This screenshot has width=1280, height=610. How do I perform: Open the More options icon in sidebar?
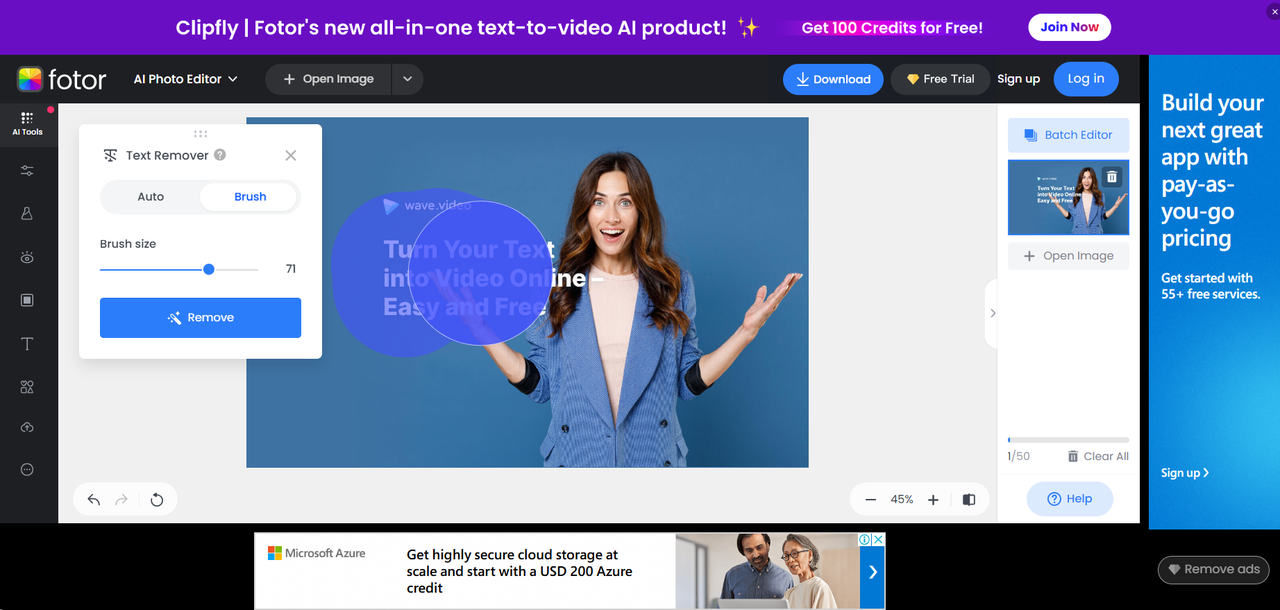[x=27, y=469]
